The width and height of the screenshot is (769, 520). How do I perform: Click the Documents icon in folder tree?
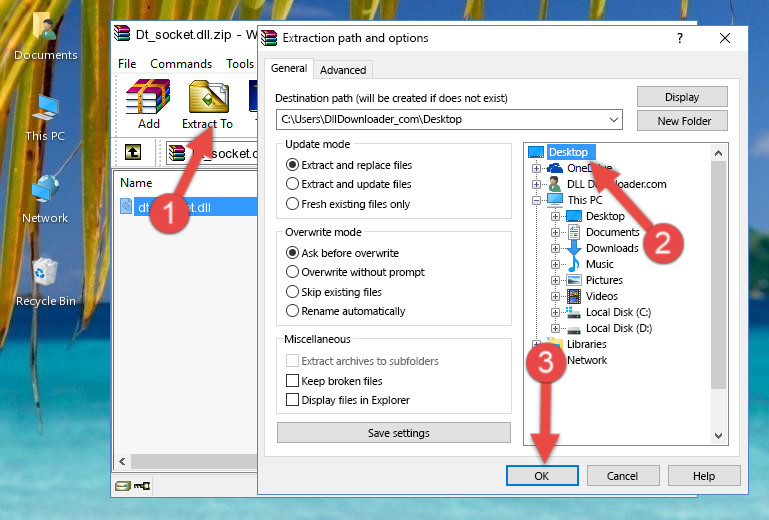[x=574, y=232]
